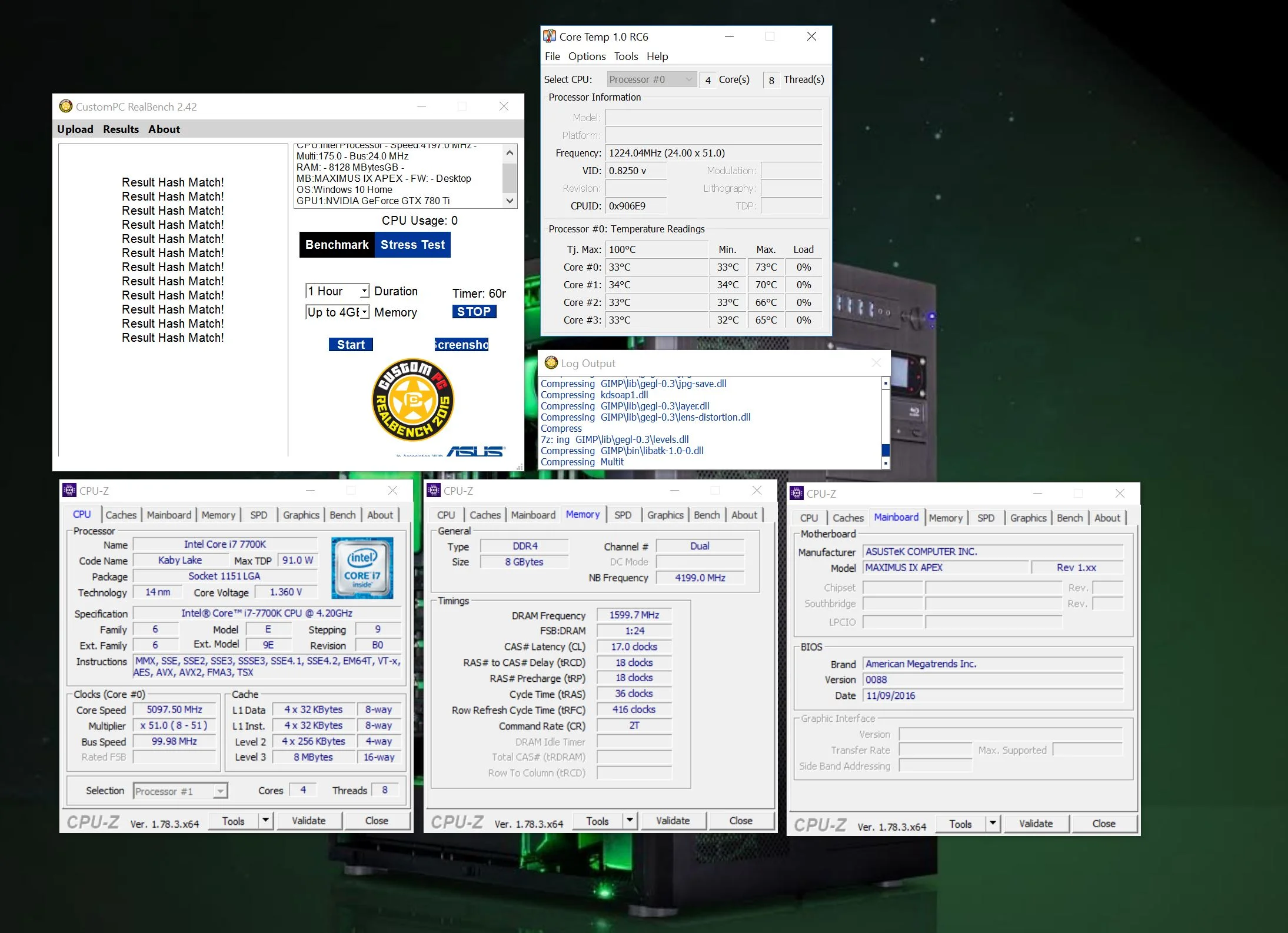Open the Tools menu in Core Temp
This screenshot has height=933, width=1288.
pyautogui.click(x=626, y=56)
